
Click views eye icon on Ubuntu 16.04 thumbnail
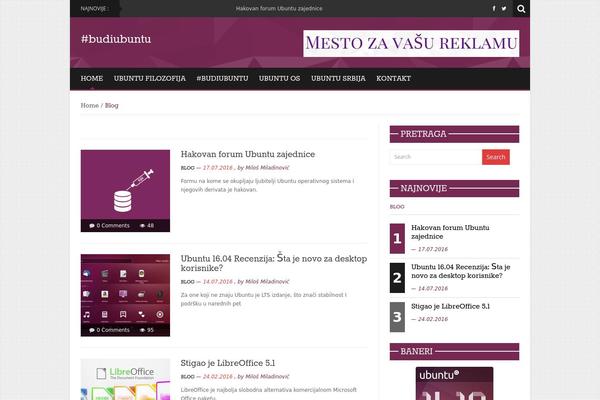pos(142,330)
